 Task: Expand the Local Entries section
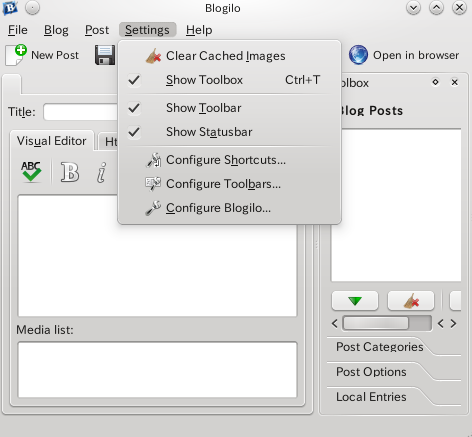pos(371,397)
